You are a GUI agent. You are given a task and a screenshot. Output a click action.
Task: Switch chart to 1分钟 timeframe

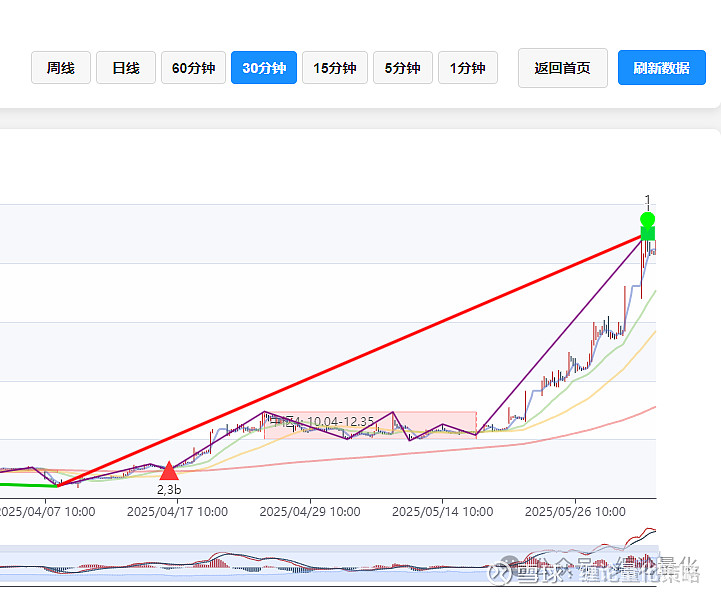[x=468, y=68]
